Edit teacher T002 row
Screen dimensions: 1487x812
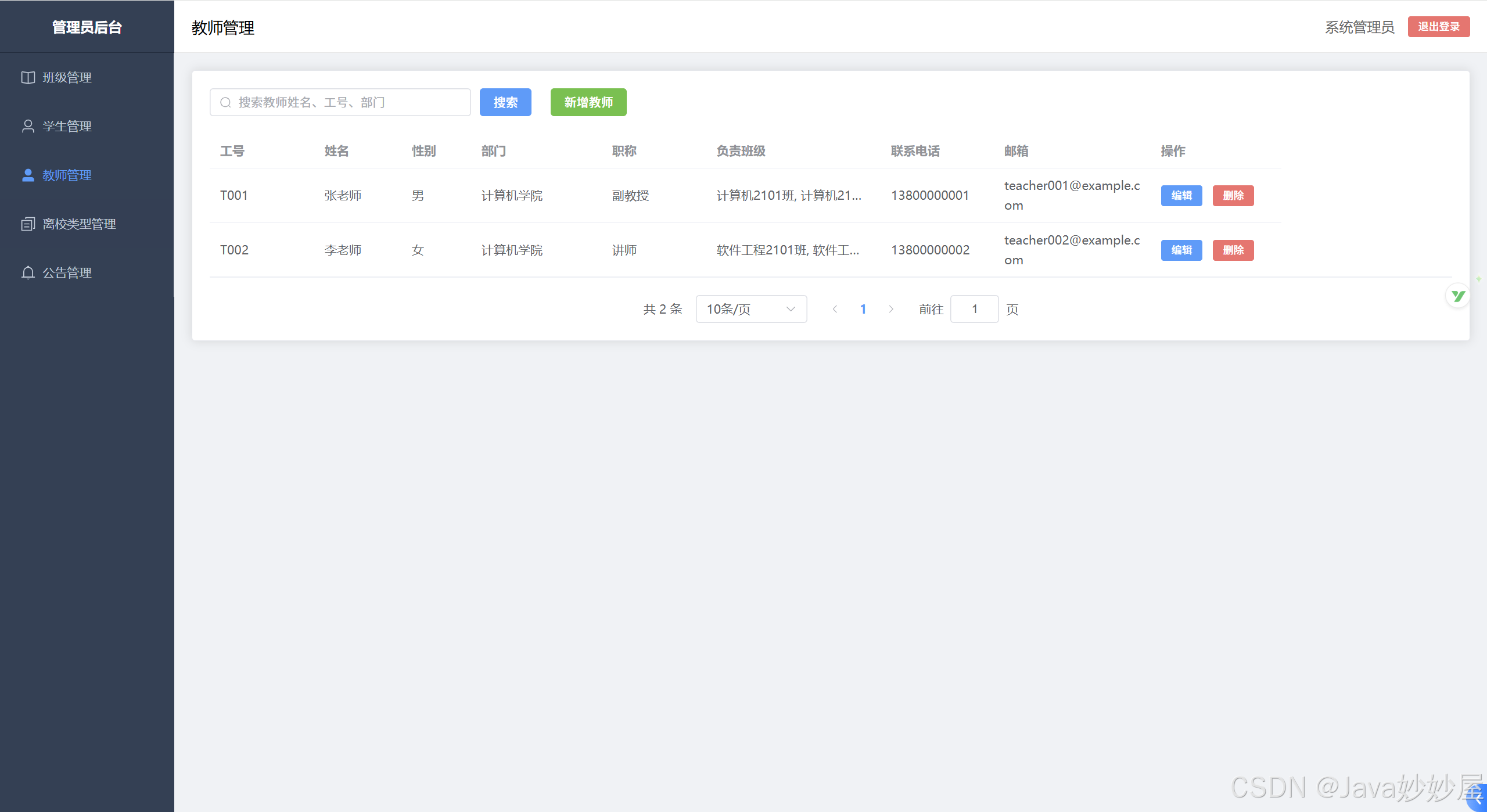[1181, 250]
